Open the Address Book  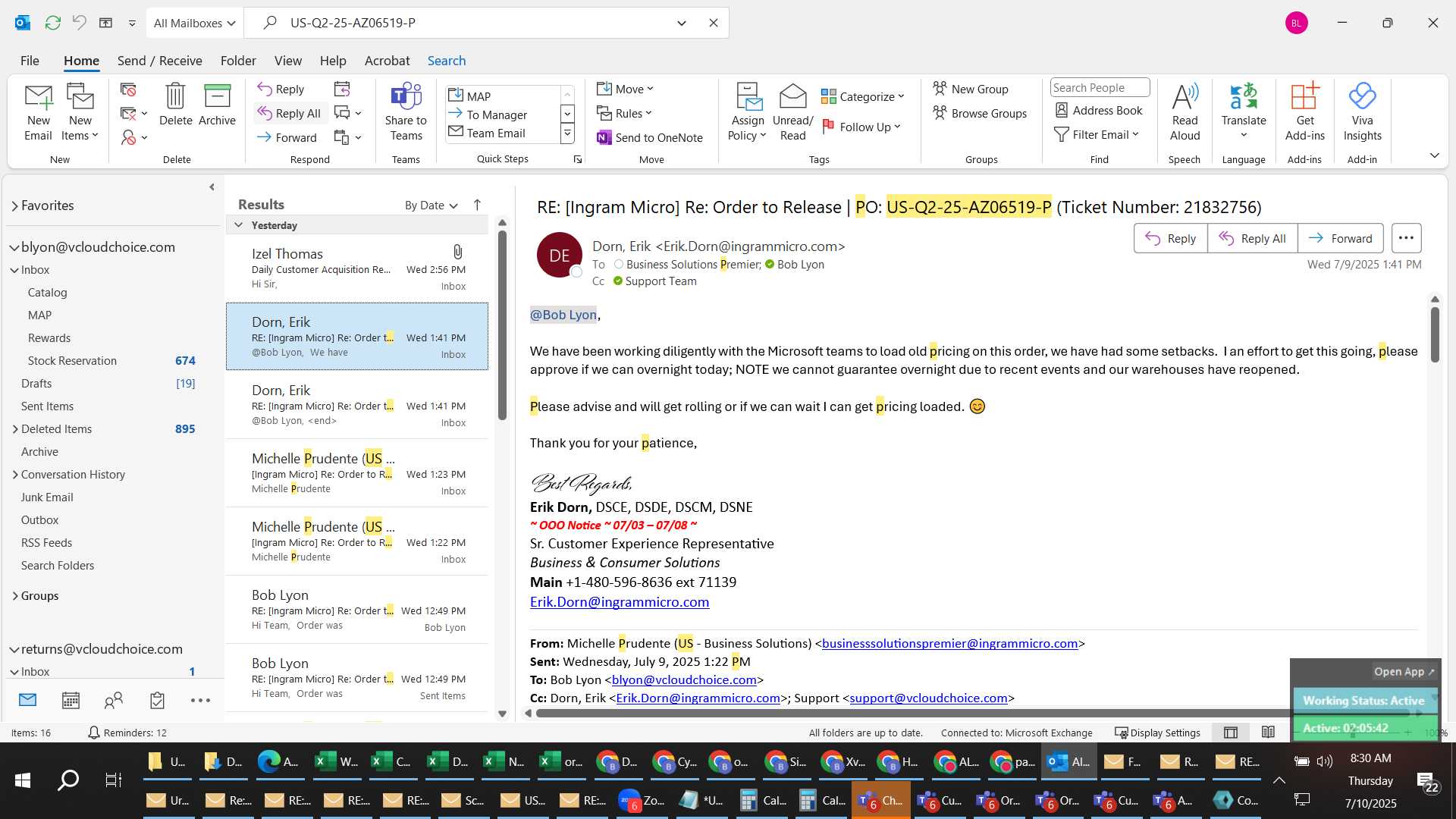1099,110
